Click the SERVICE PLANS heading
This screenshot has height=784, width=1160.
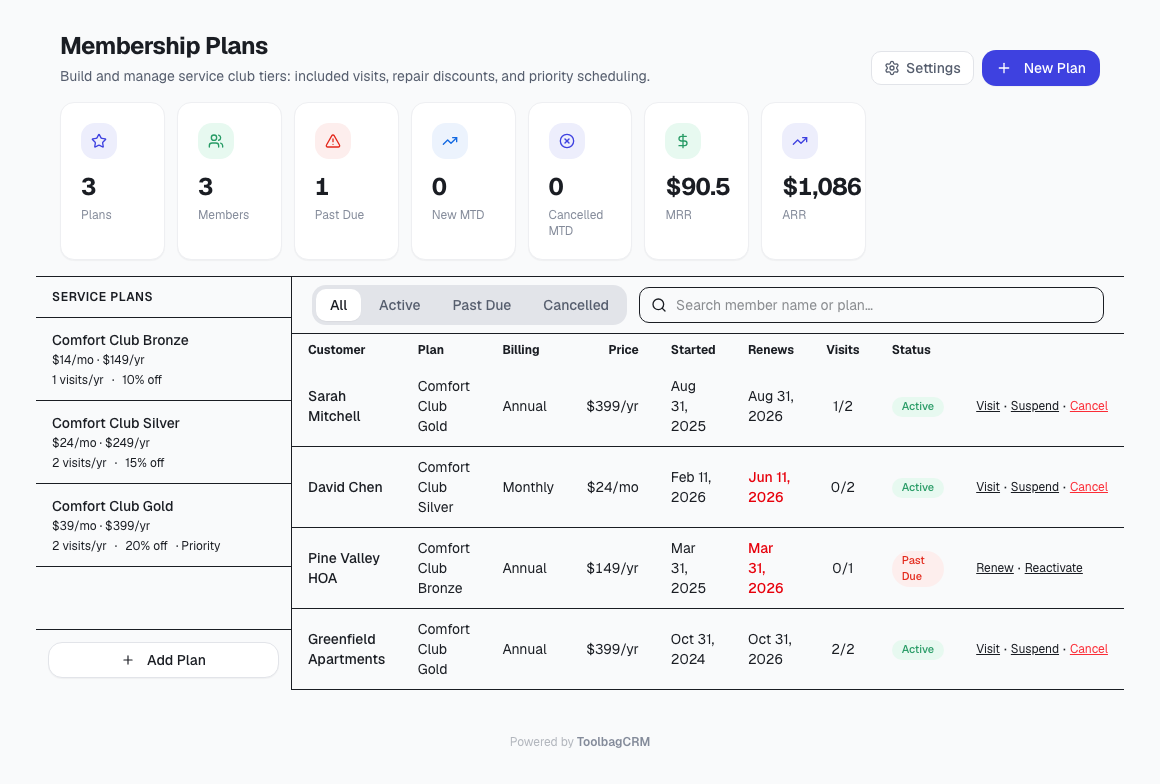pyautogui.click(x=102, y=297)
